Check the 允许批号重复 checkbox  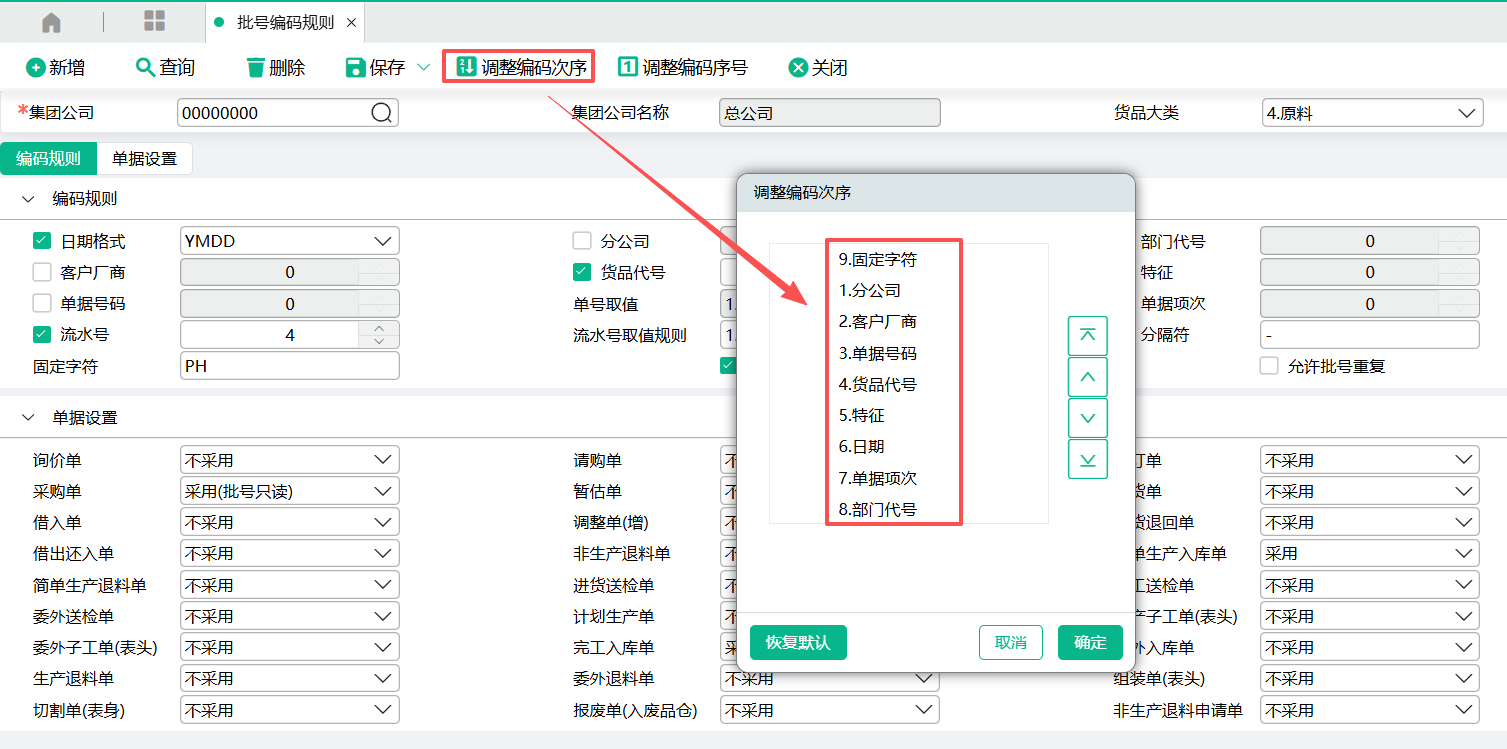1269,366
